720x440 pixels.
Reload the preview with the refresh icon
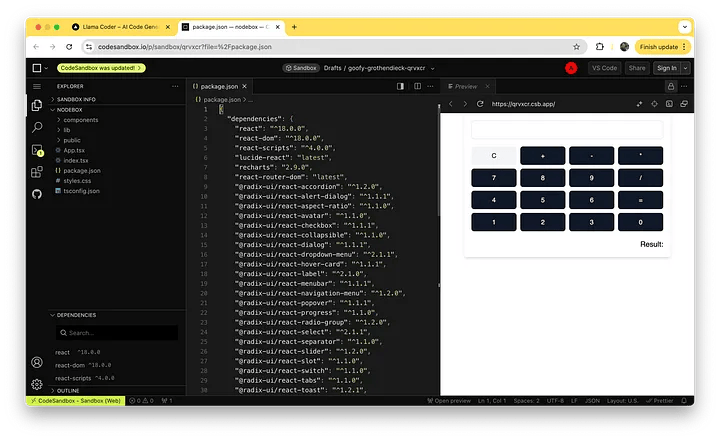point(478,104)
